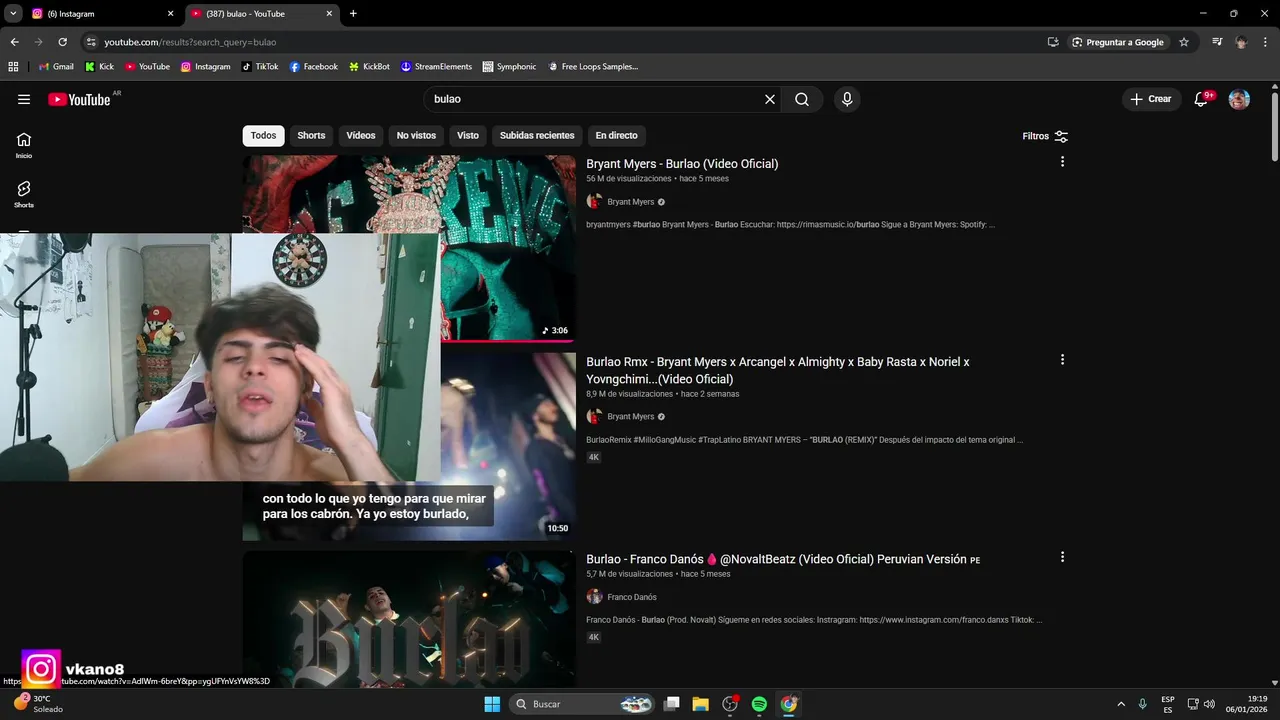1280x720 pixels.
Task: Open Task View on the taskbar
Action: (672, 704)
